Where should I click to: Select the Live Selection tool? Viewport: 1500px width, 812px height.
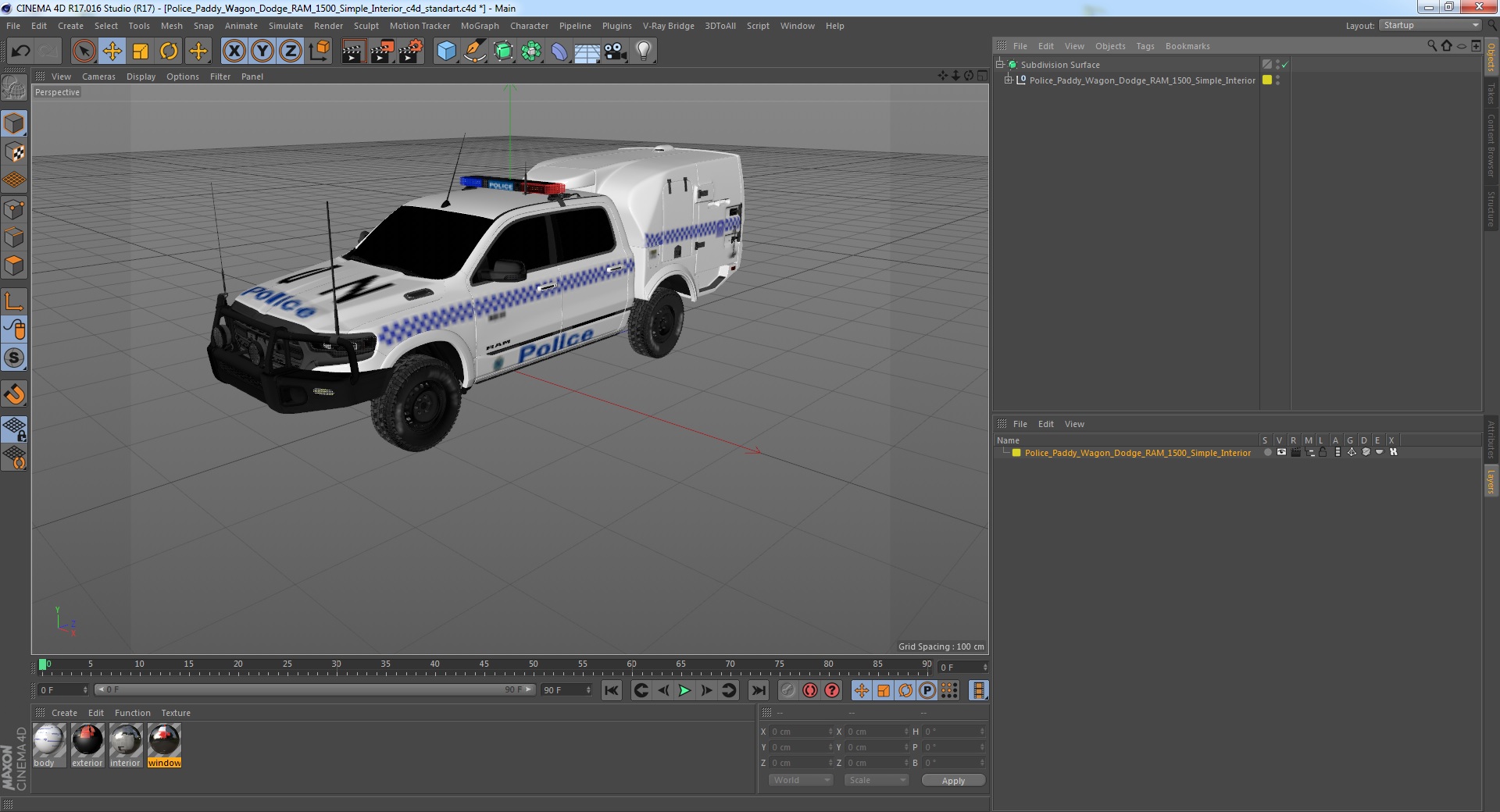click(84, 52)
